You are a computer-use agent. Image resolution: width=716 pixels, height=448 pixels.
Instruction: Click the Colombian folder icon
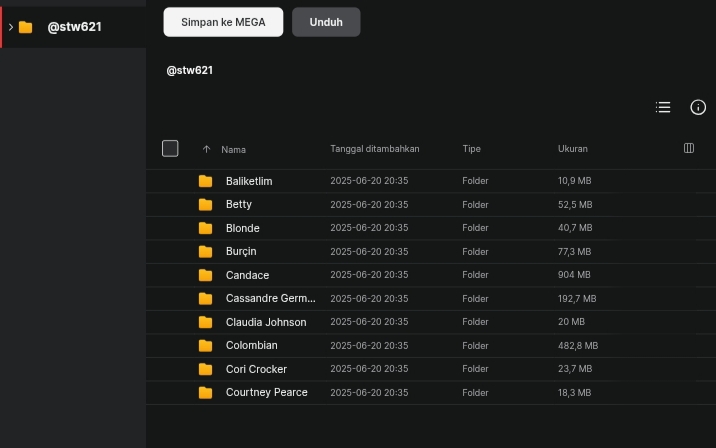pyautogui.click(x=205, y=346)
